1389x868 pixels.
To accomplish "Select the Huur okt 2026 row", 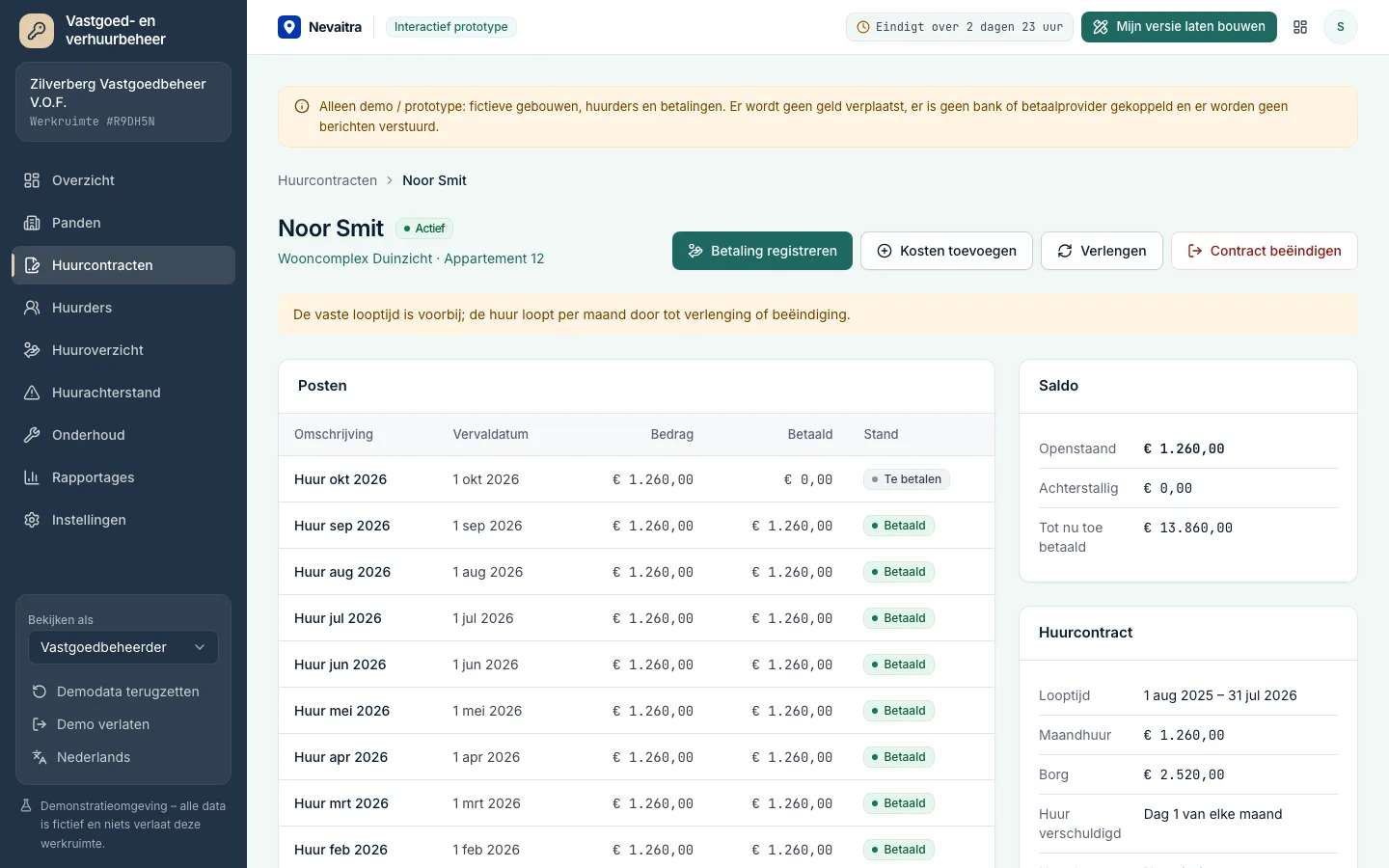I will click(637, 479).
